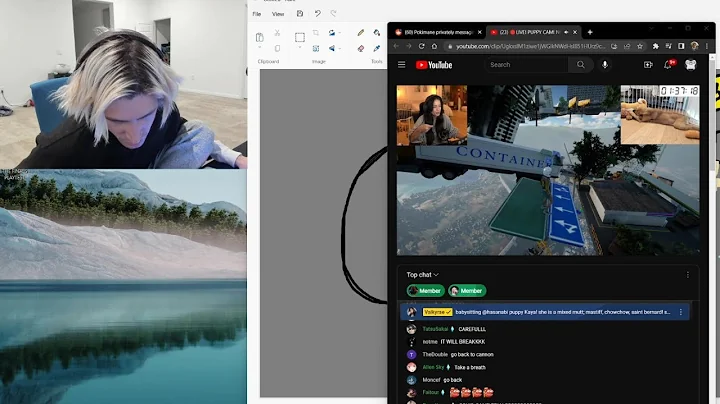The image size is (720, 404).
Task: Click the chat username TheDouble
Action: point(435,354)
